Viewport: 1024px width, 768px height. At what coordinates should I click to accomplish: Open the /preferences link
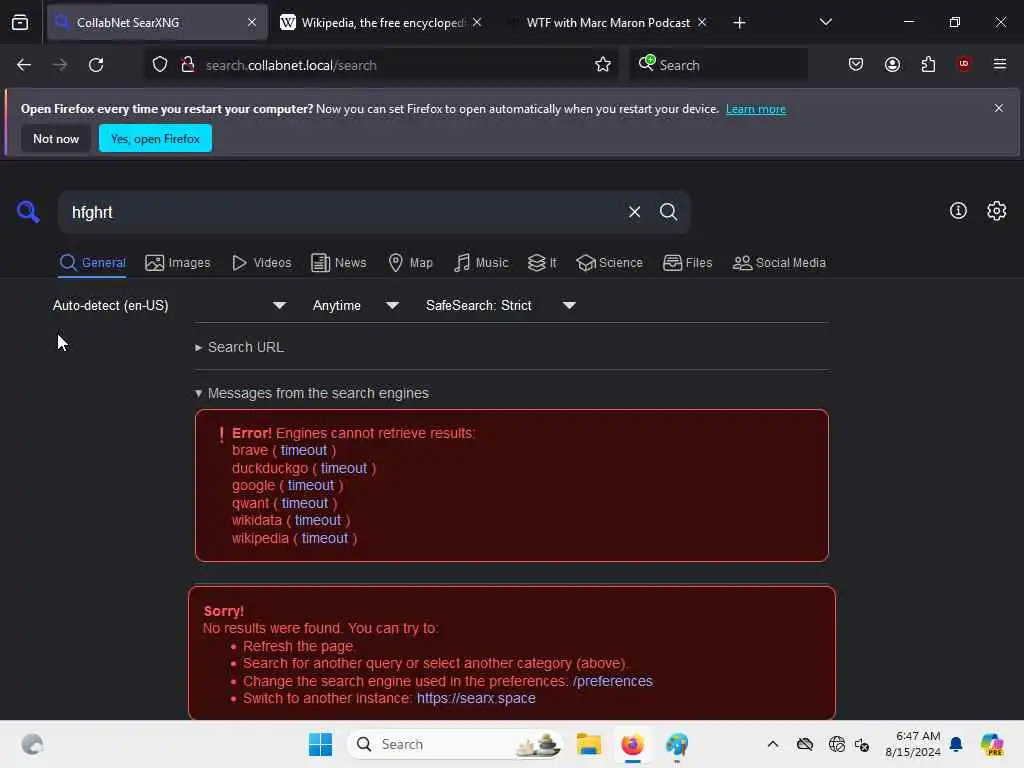point(613,680)
